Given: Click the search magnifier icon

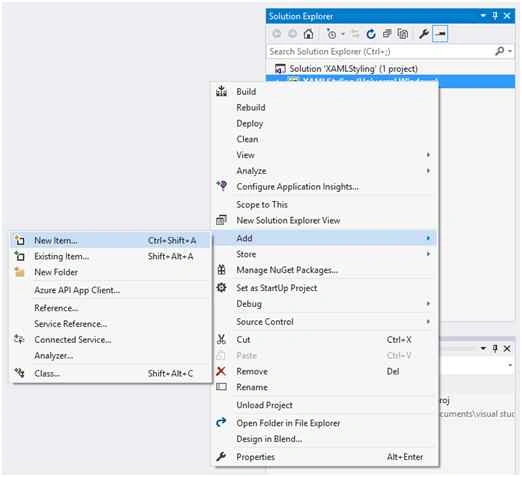Looking at the screenshot, I should (499, 51).
